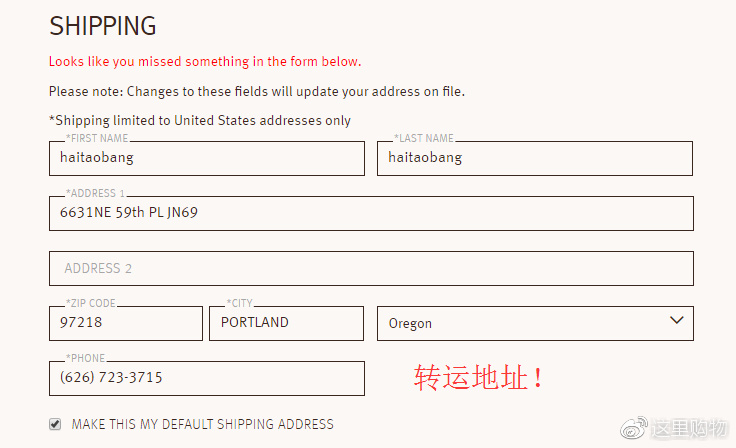Click the First Name field containing haitaobang
Viewport: 736px width, 448px height.
click(206, 158)
